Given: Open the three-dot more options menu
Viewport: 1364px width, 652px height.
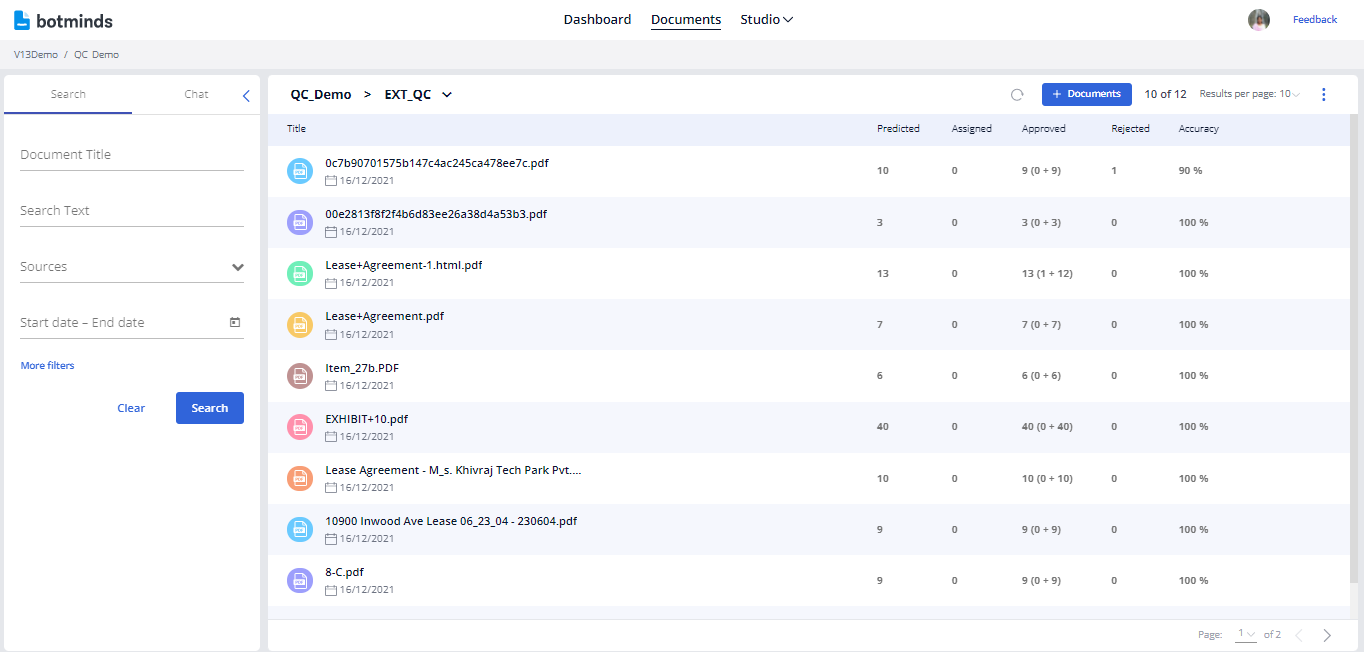Looking at the screenshot, I should 1324,95.
